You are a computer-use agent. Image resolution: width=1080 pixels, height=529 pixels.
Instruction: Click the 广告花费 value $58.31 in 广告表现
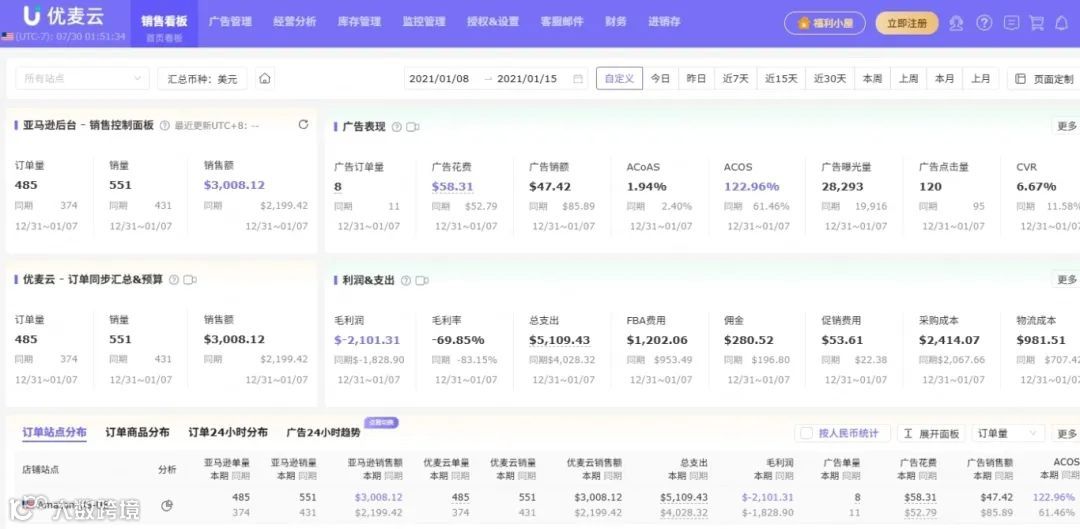(x=453, y=187)
